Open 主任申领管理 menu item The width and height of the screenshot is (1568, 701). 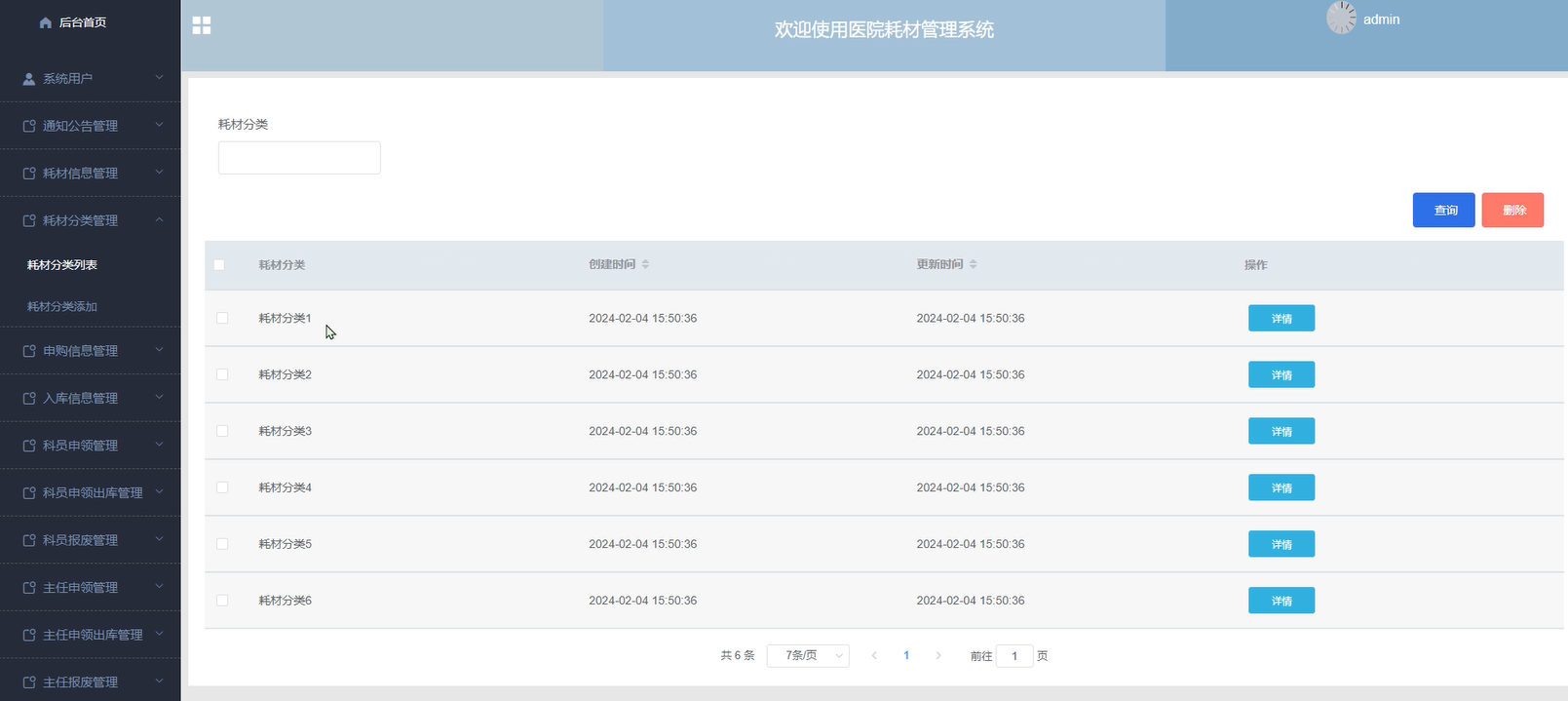90,588
